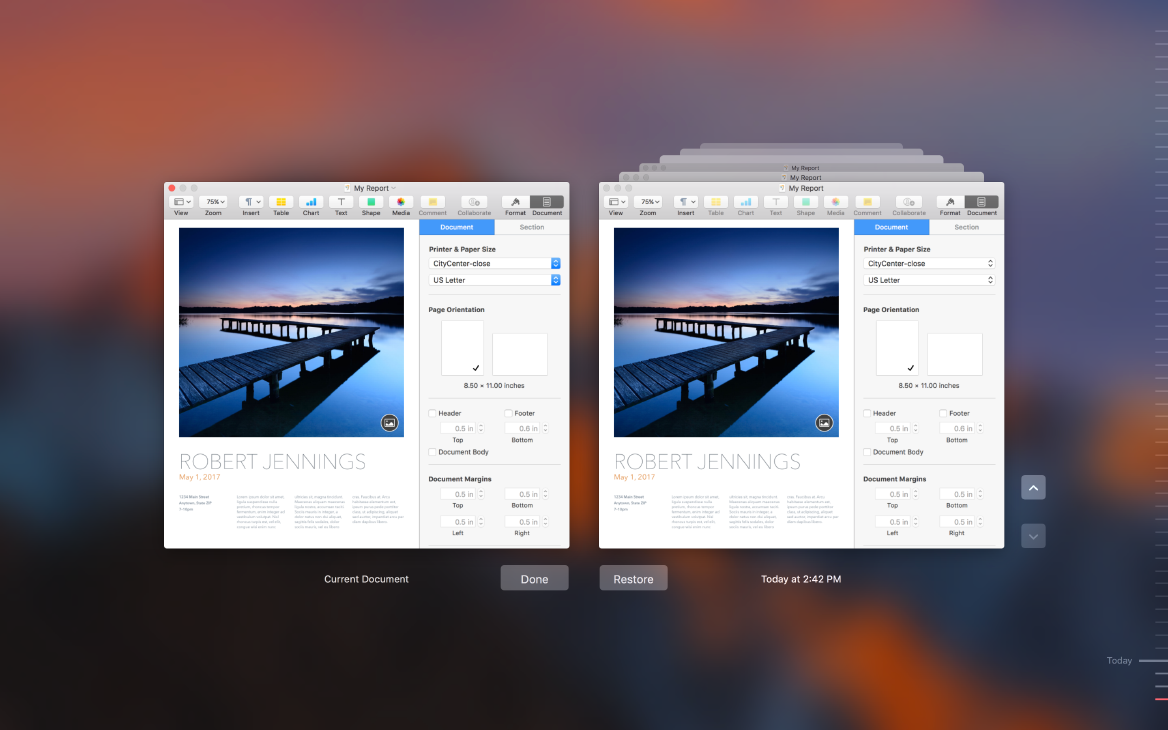
Task: Select landscape orientation in current document
Action: 520,355
